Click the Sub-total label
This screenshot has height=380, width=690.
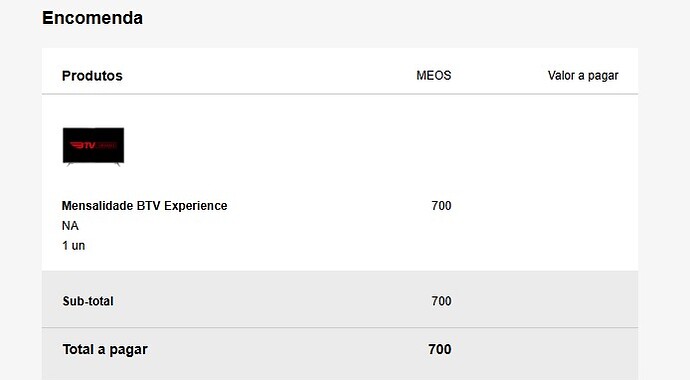point(88,301)
